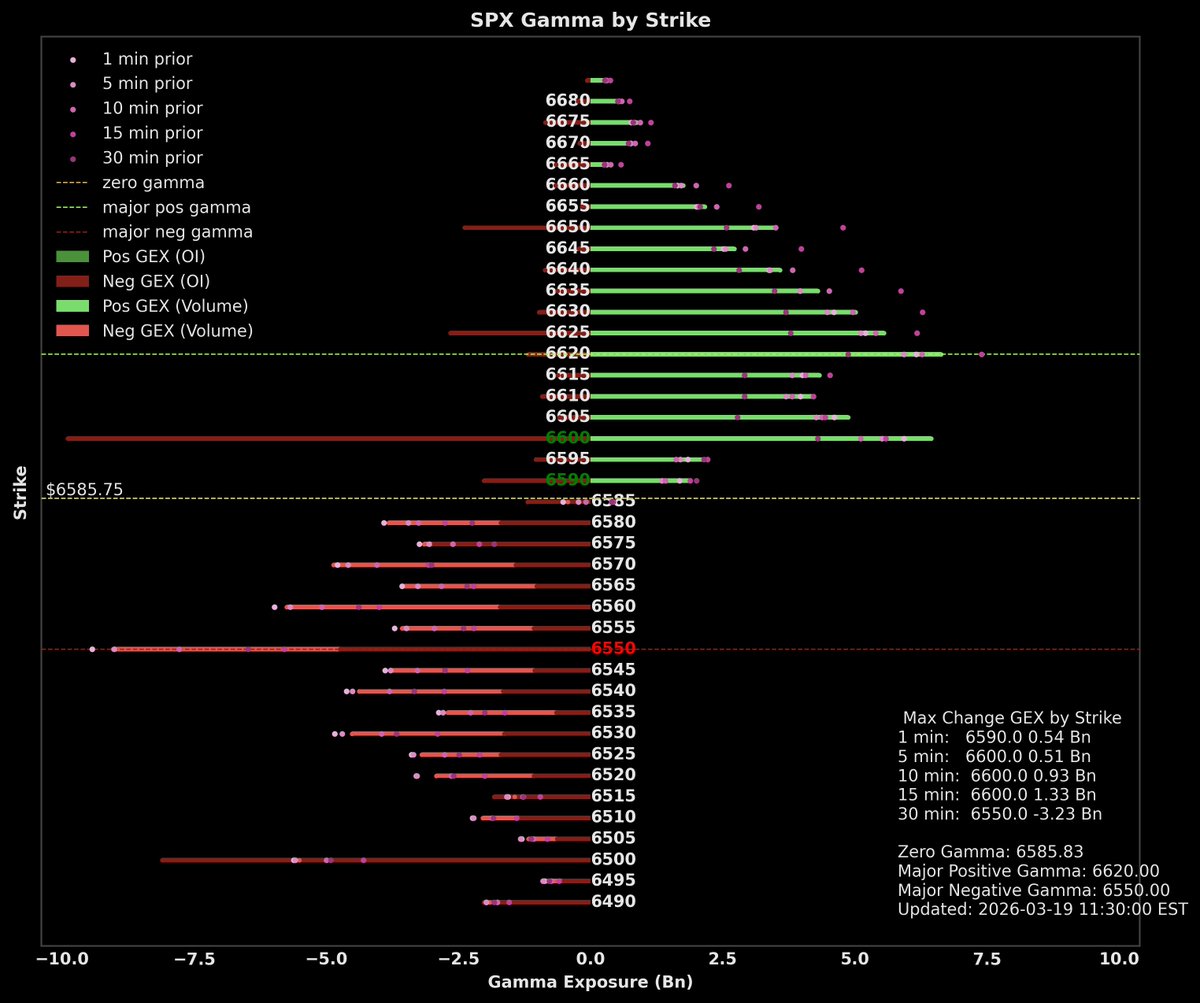The height and width of the screenshot is (1003, 1200).
Task: Click the long dark red bar at strike 6500
Action: [375, 860]
